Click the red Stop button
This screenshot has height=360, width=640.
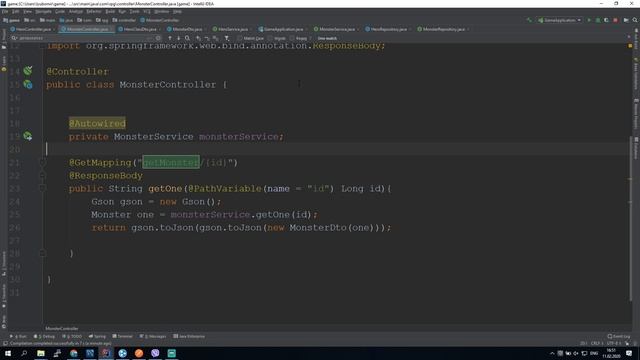tap(616, 20)
